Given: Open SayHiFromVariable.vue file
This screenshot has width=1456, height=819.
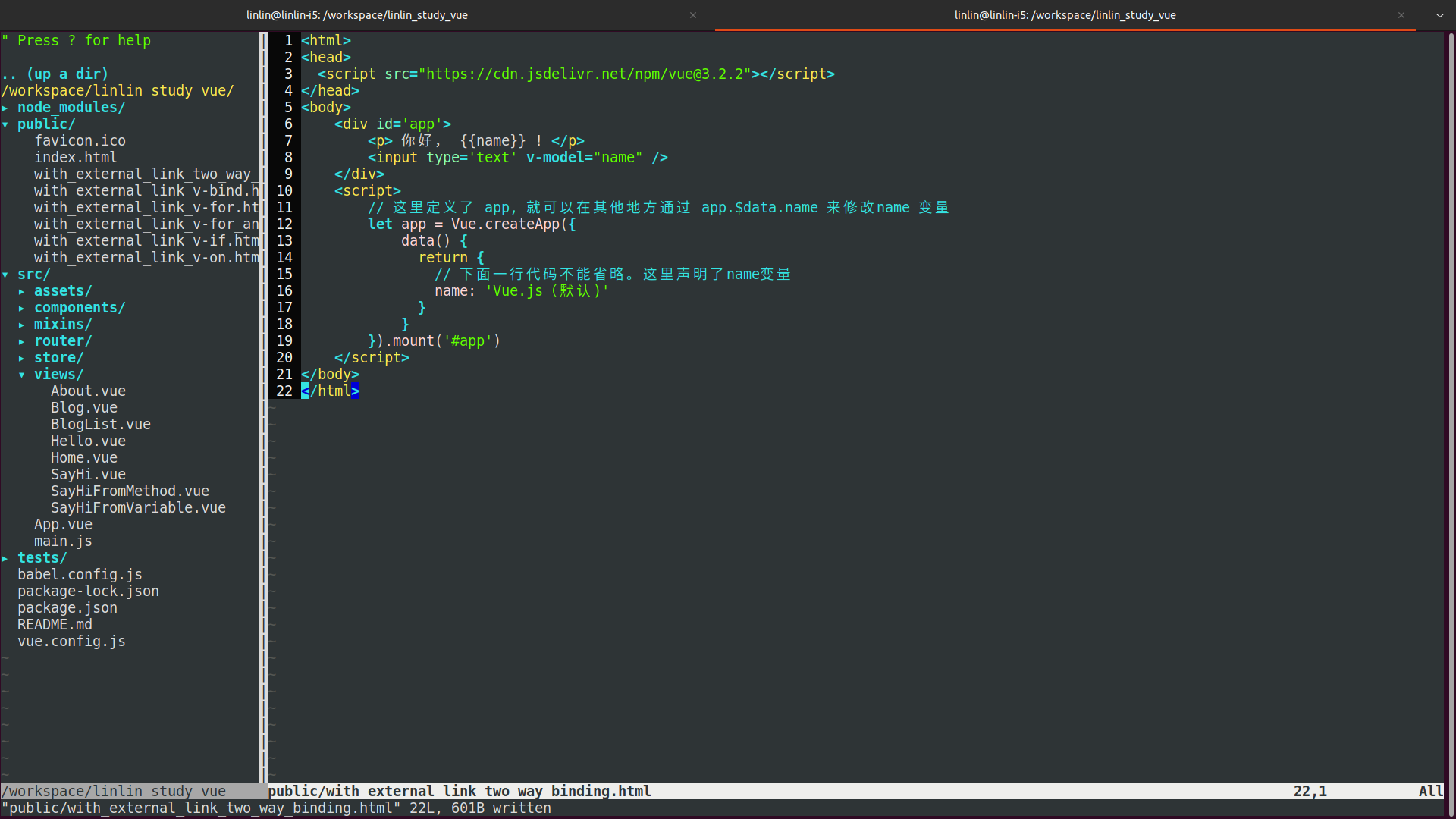Looking at the screenshot, I should tap(138, 508).
